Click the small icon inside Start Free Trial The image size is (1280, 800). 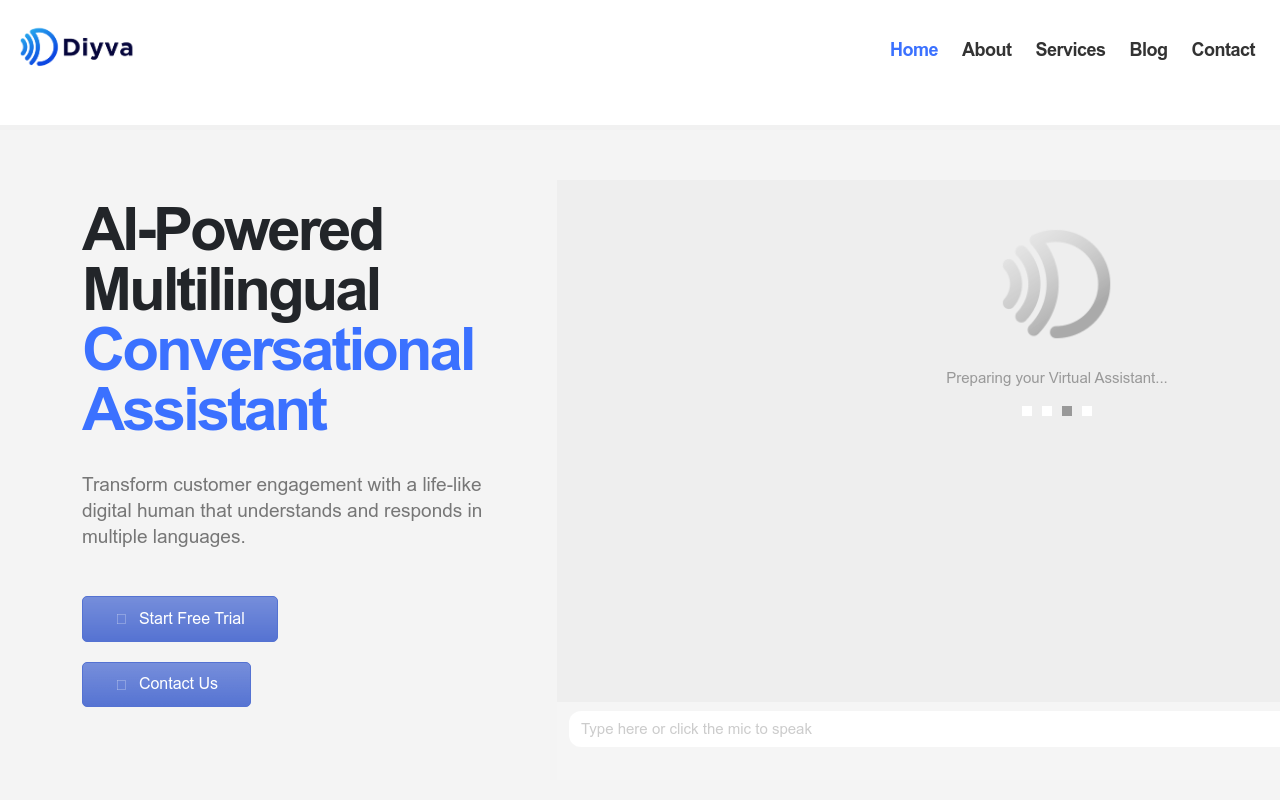pos(122,619)
